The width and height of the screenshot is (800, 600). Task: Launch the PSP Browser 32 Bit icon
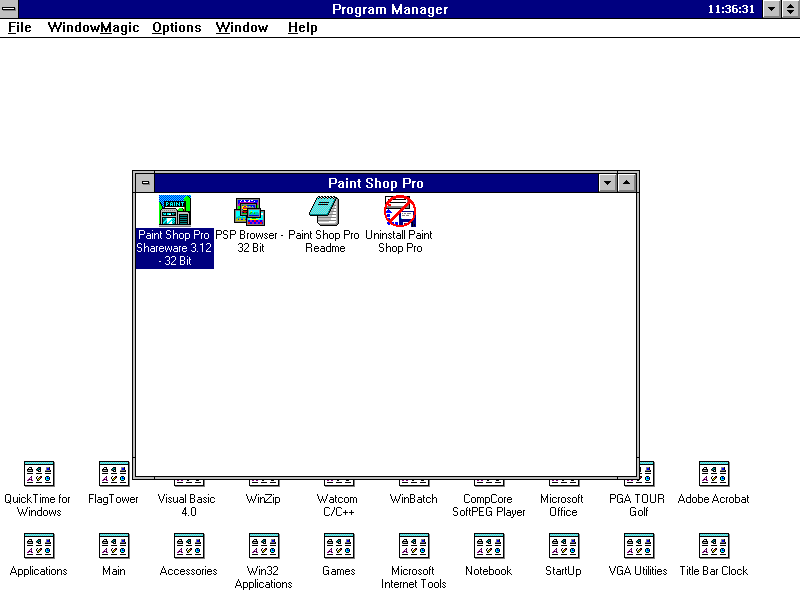249,211
